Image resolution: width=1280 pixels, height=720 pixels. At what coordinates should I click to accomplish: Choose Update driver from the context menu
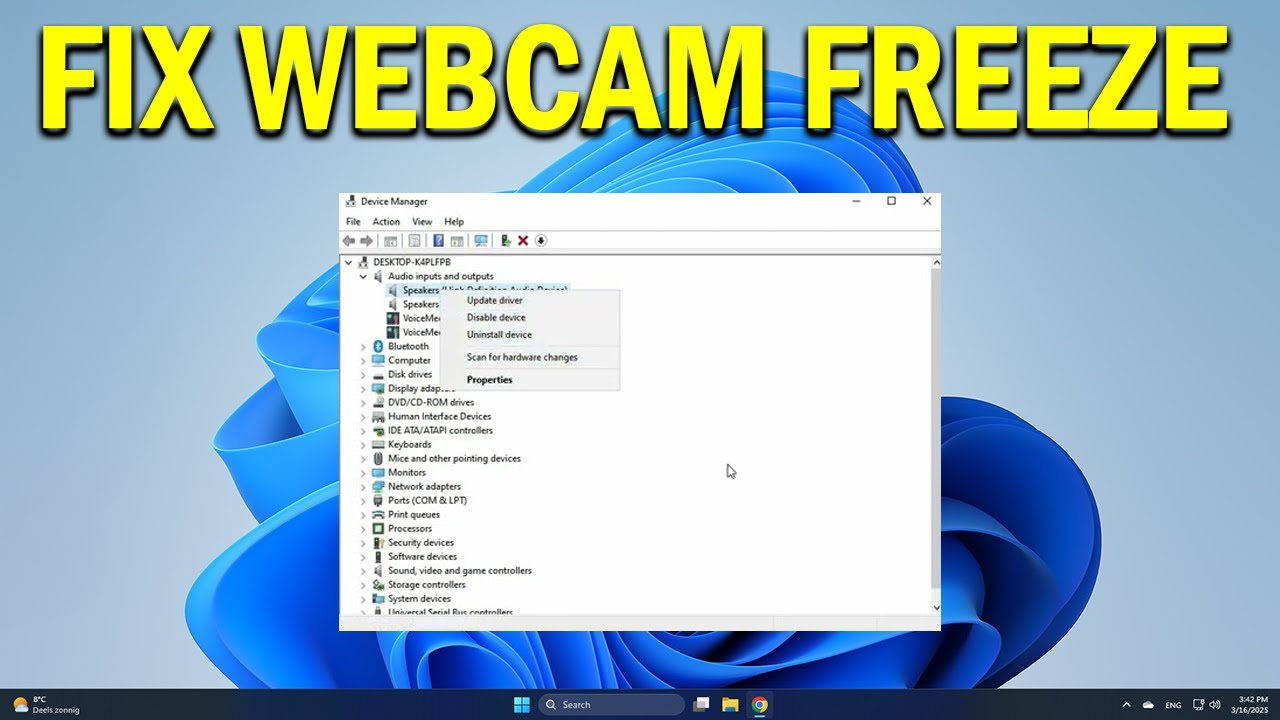[530, 300]
